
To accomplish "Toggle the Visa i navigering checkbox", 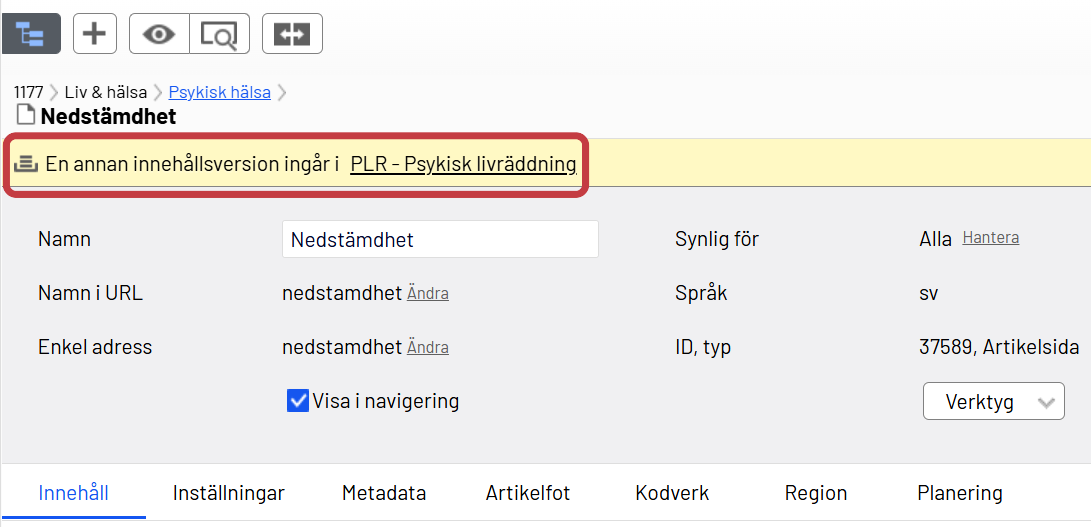I will point(297,401).
